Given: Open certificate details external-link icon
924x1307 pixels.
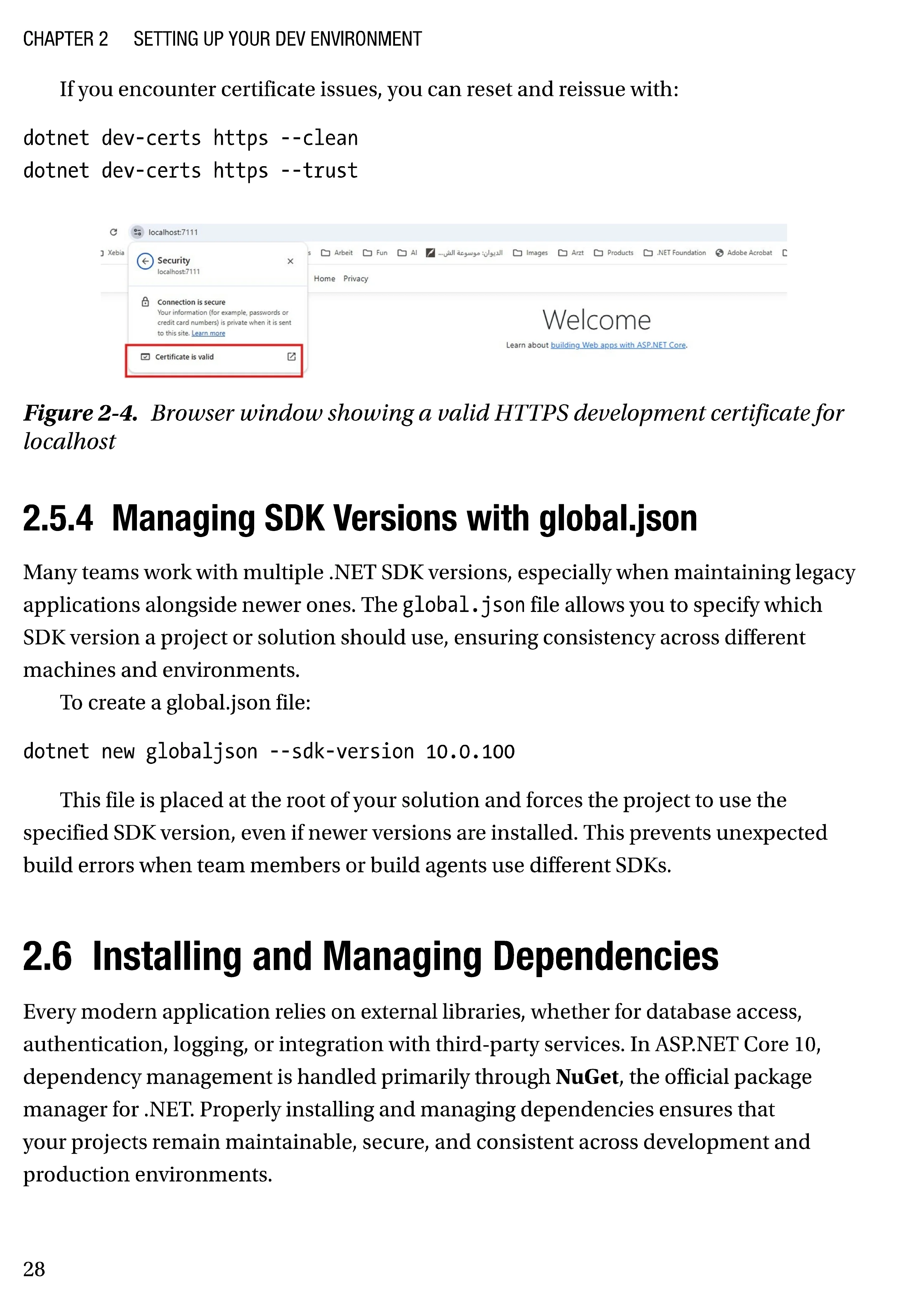Looking at the screenshot, I should point(291,357).
